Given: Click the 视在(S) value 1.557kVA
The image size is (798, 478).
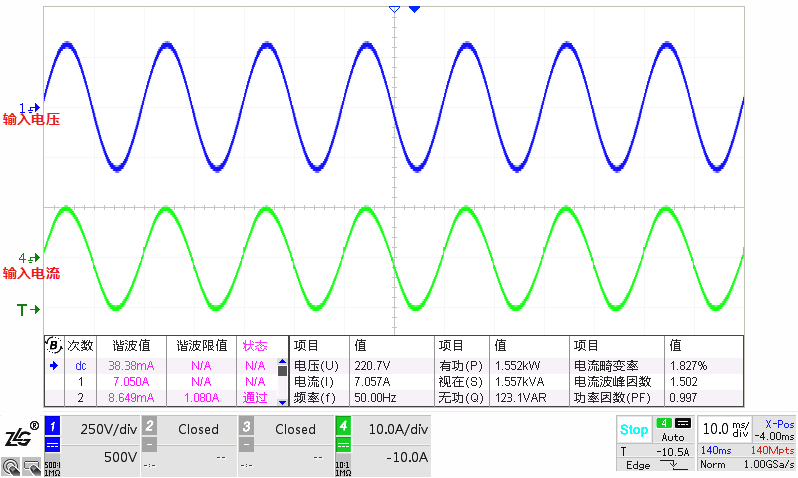Looking at the screenshot, I should click(x=520, y=381).
